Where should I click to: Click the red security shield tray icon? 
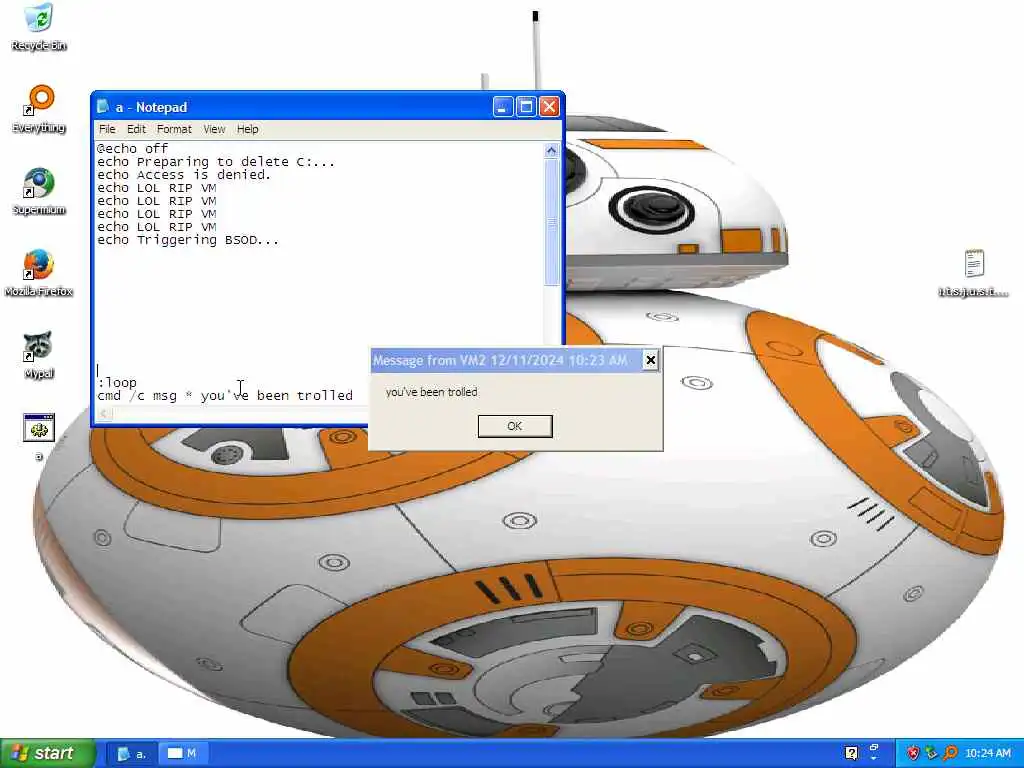point(913,753)
